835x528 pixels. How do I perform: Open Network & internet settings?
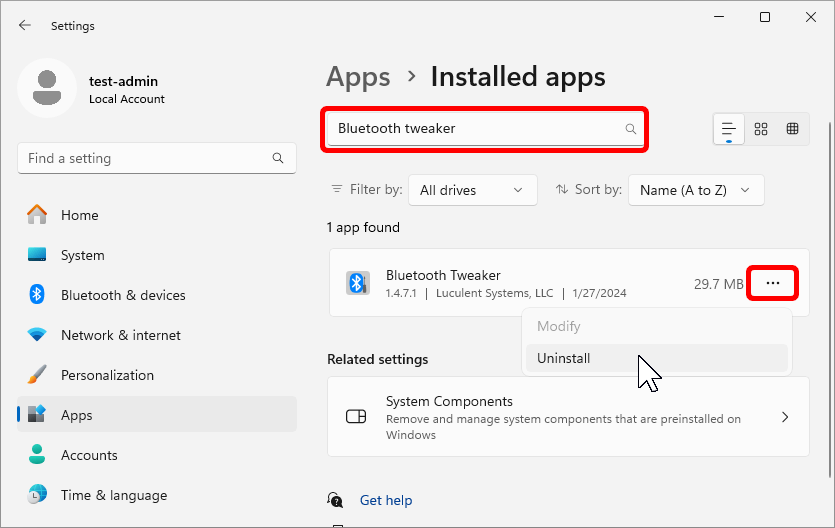click(x=157, y=335)
